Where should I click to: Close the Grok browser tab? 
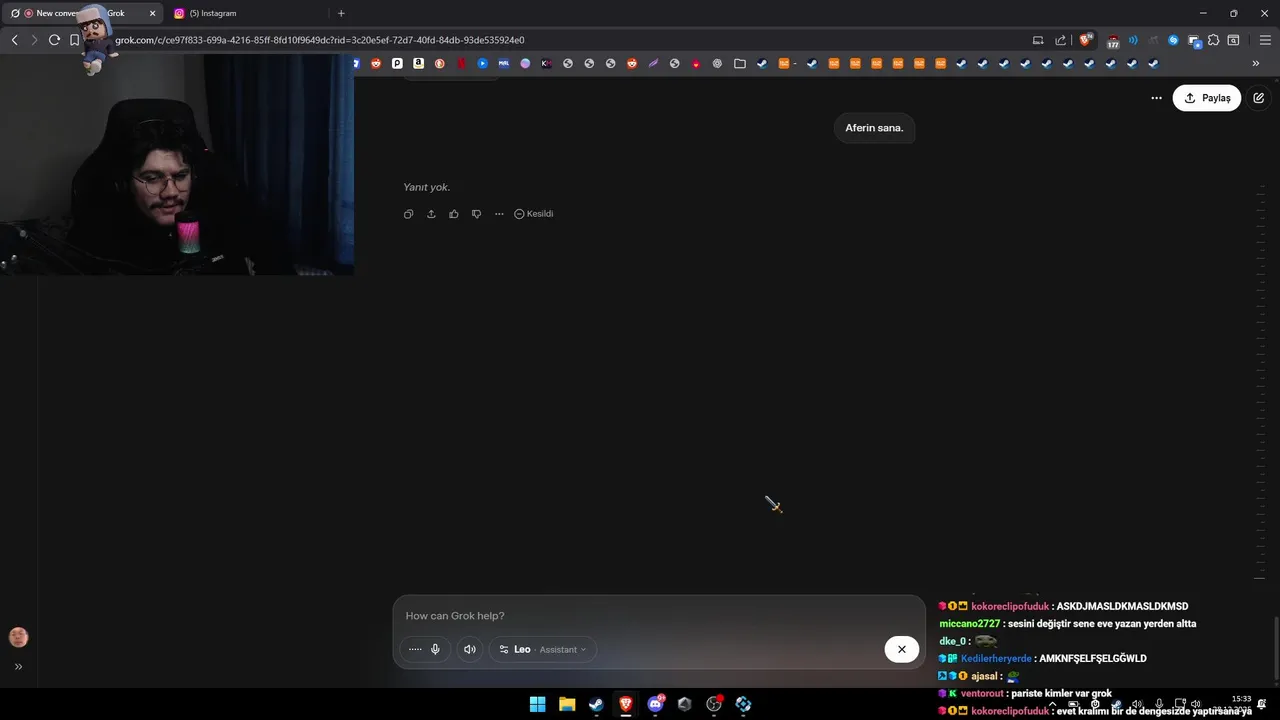[x=152, y=13]
